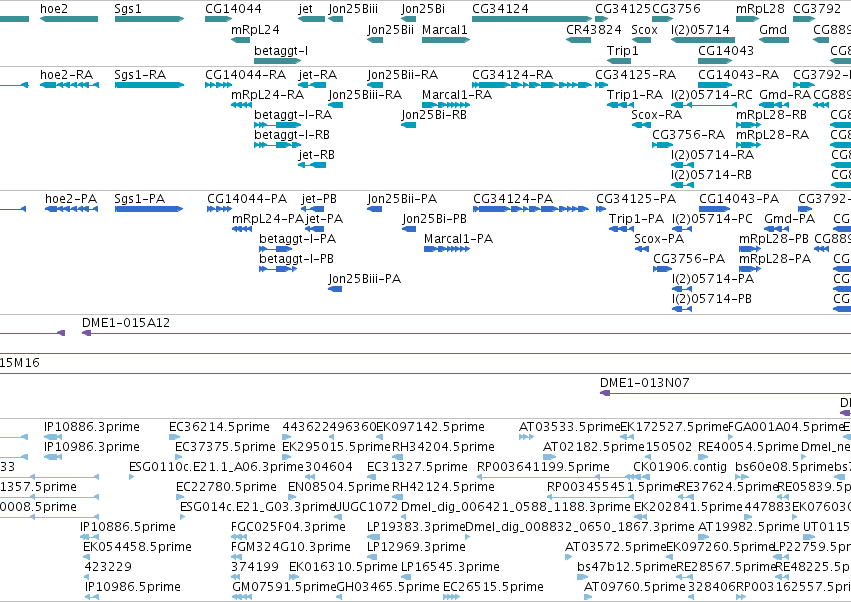Select the Trip1 gene label
This screenshot has width=851, height=602.
coord(623,51)
